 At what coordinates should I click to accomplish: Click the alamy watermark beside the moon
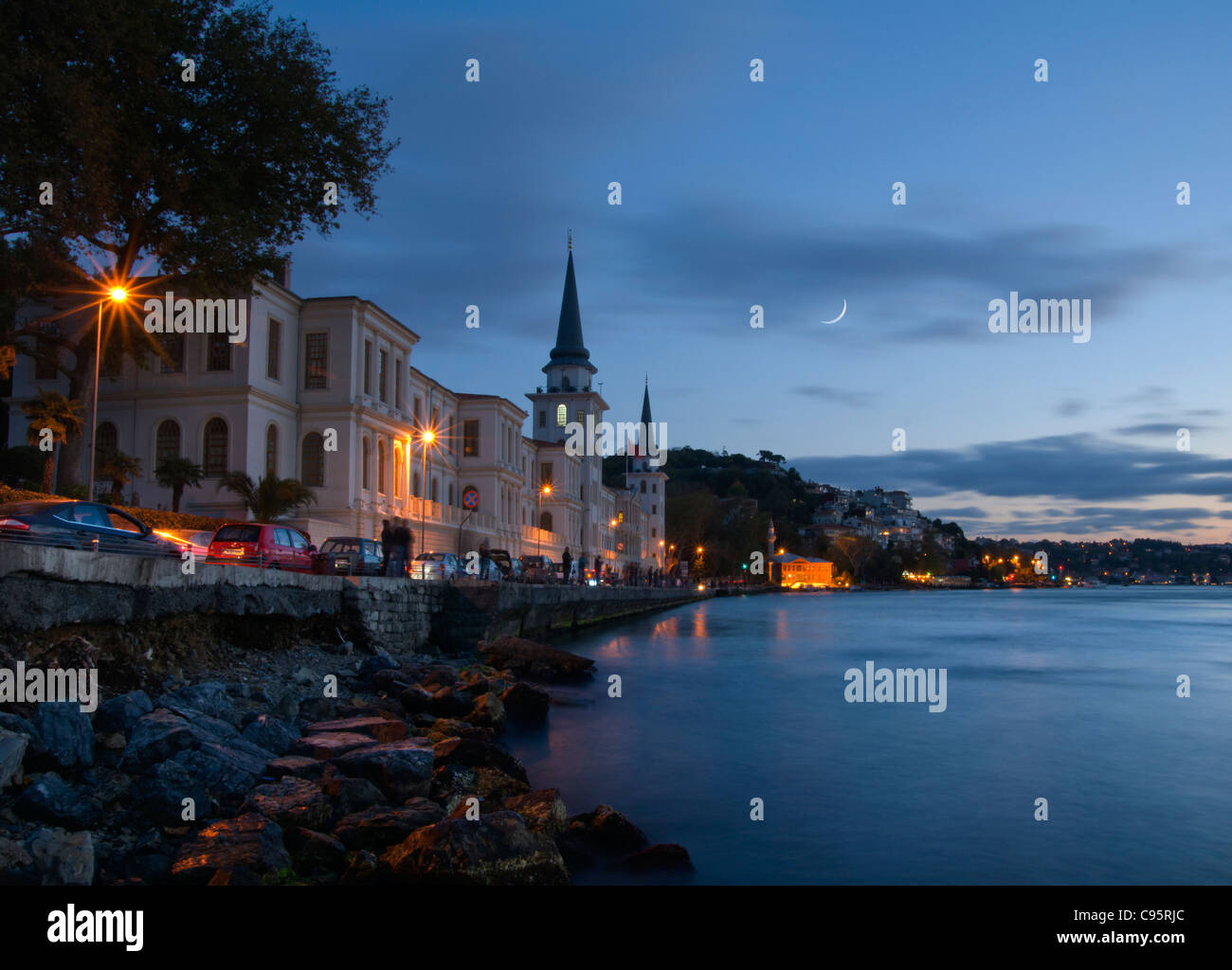tap(1039, 318)
